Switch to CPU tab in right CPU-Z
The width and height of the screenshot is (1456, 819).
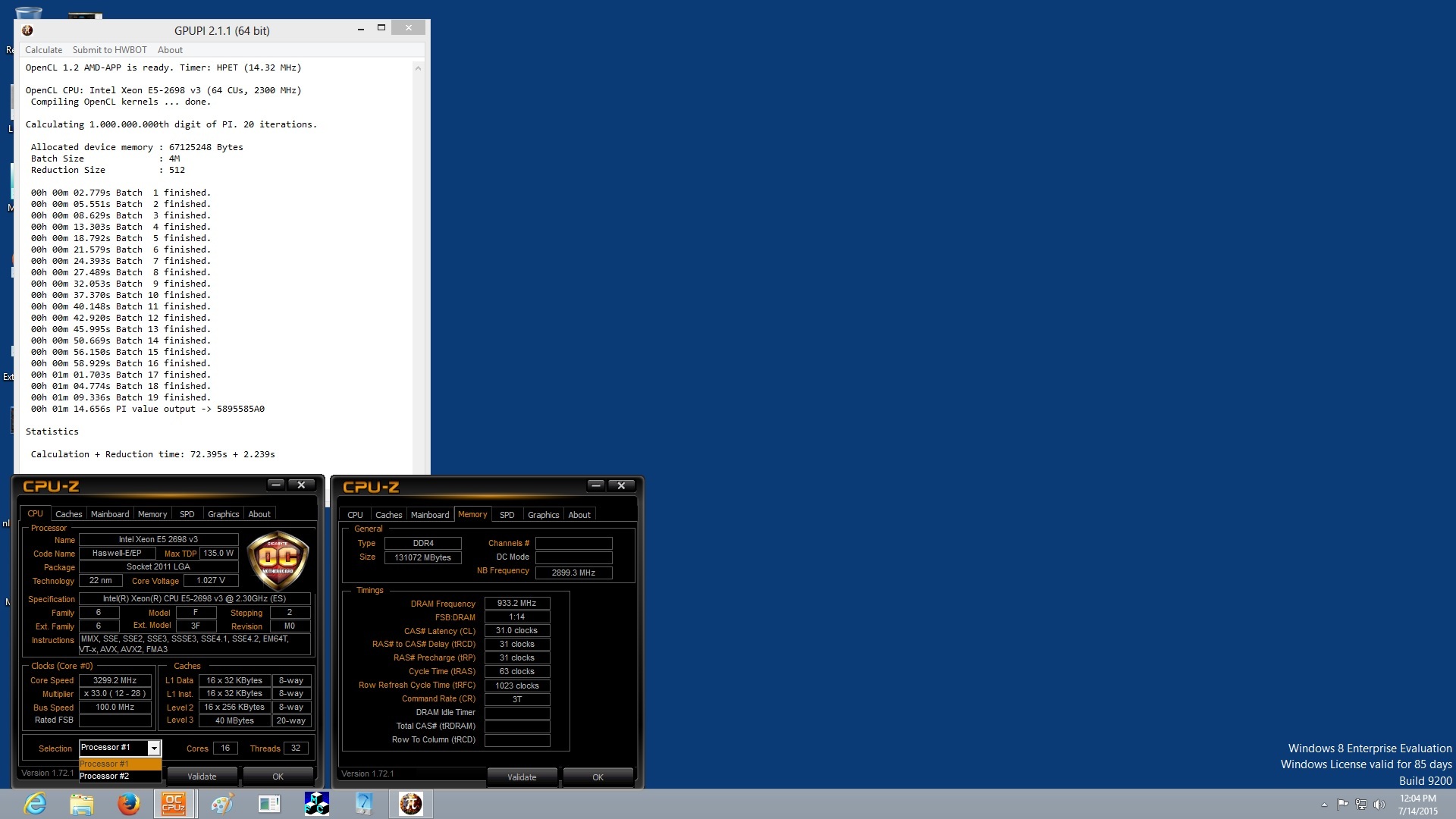tap(355, 515)
